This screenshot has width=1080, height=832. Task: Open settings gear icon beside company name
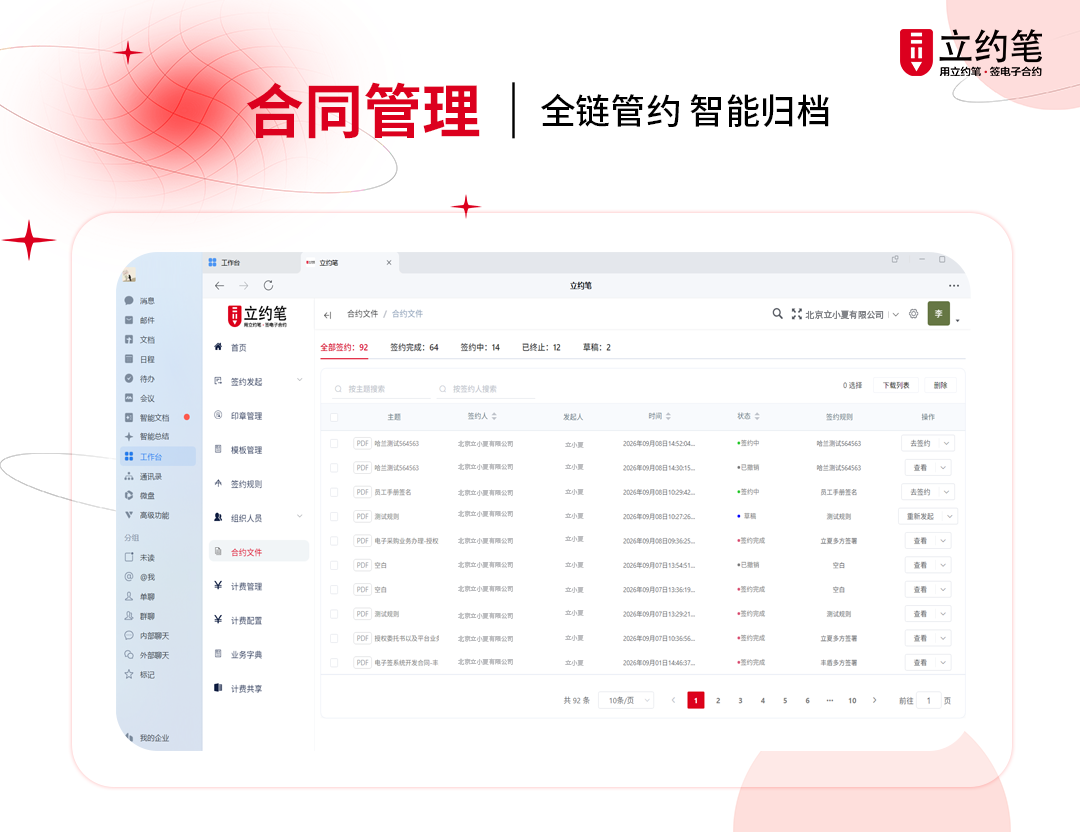pos(913,314)
